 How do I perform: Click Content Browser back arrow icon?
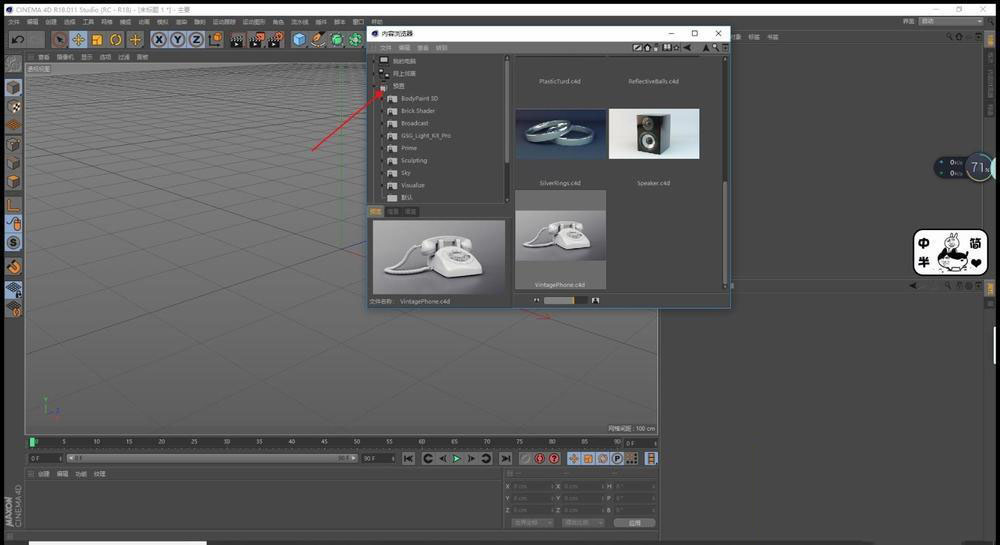(x=688, y=48)
